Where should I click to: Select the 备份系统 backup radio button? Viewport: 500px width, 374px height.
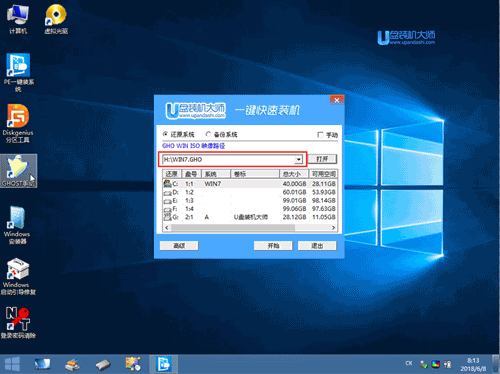pos(208,134)
